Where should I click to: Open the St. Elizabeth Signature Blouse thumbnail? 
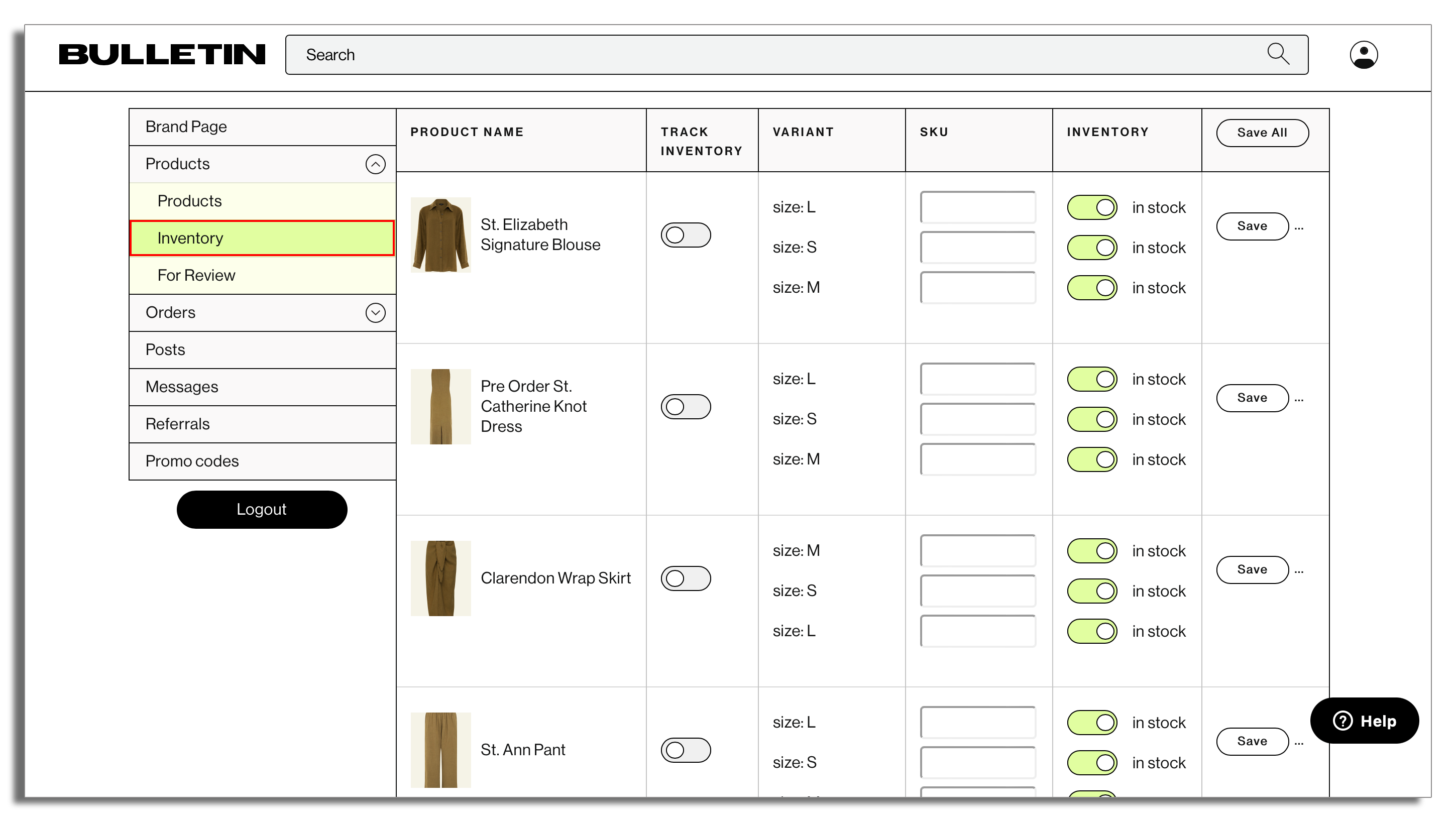440,235
